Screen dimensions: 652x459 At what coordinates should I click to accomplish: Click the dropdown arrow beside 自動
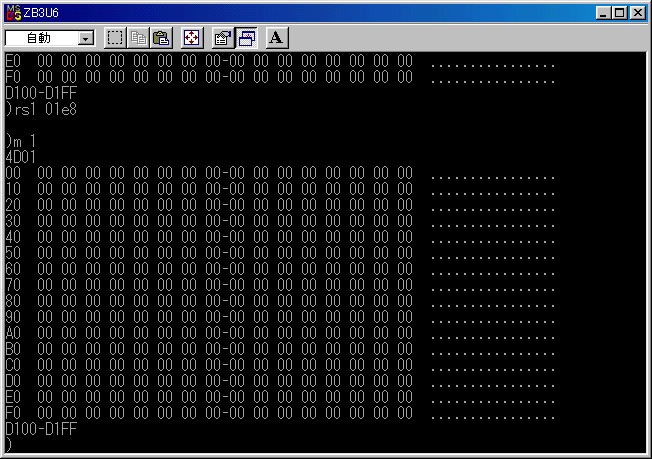86,39
